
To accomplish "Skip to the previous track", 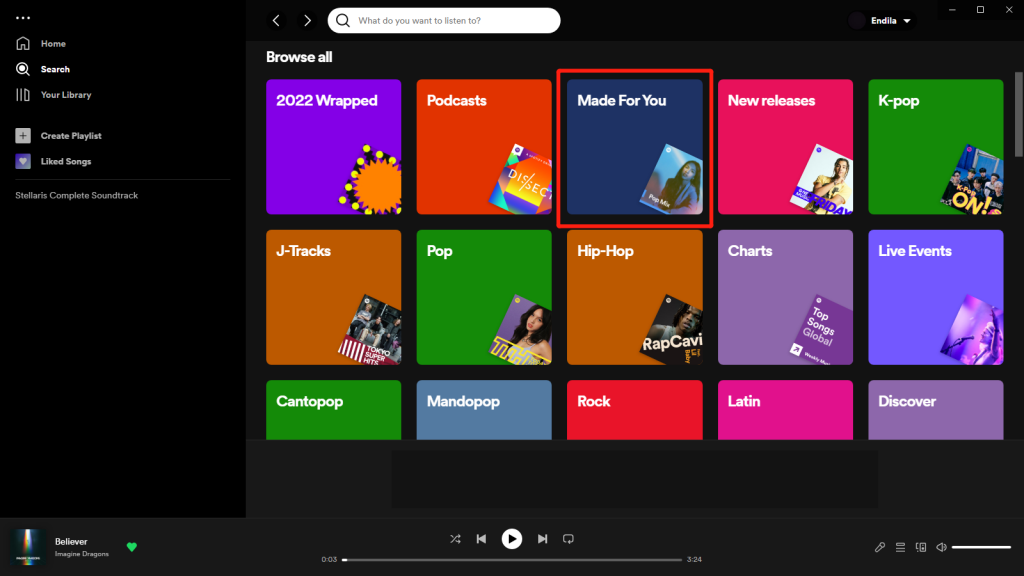I will [x=481, y=539].
